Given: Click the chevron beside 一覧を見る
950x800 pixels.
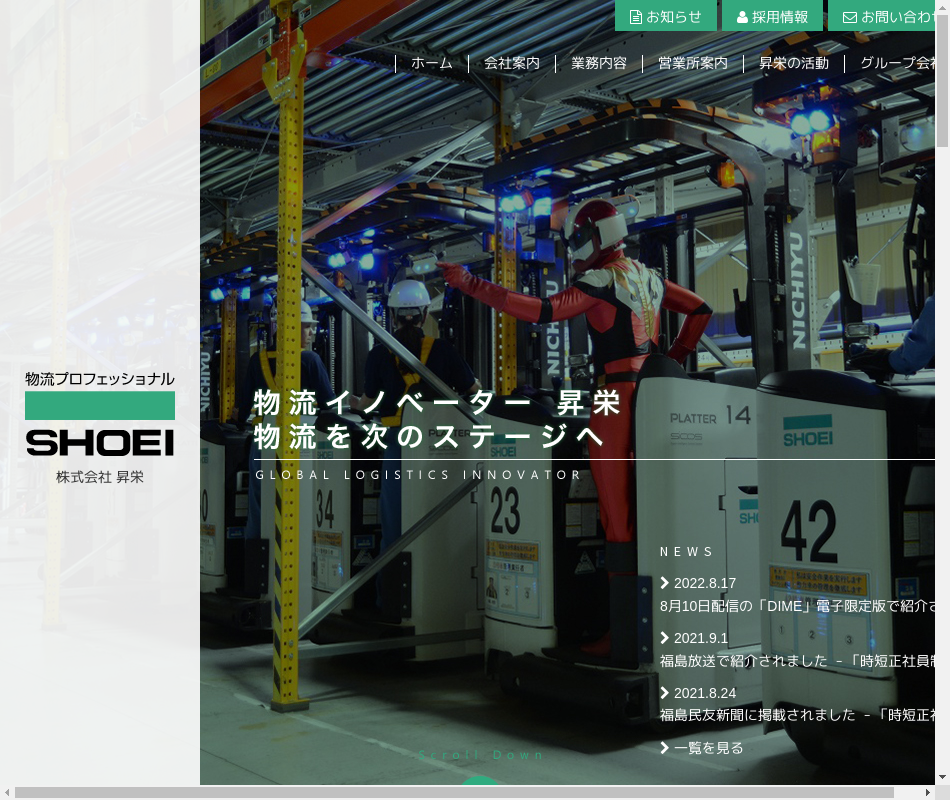Looking at the screenshot, I should pyautogui.click(x=665, y=748).
